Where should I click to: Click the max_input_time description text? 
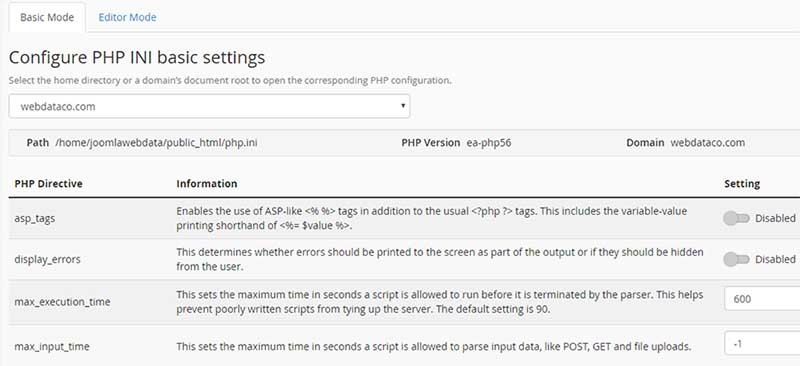tap(434, 347)
